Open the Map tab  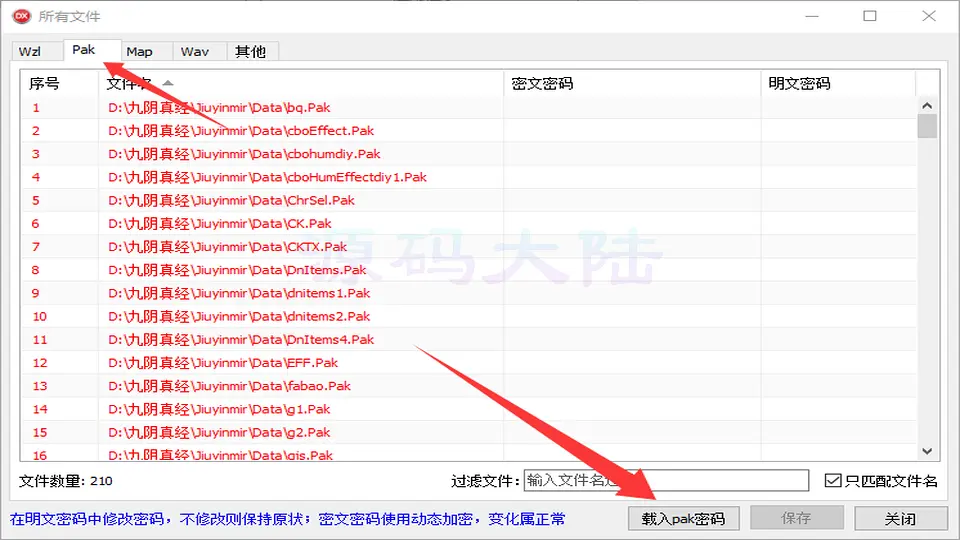[146, 51]
